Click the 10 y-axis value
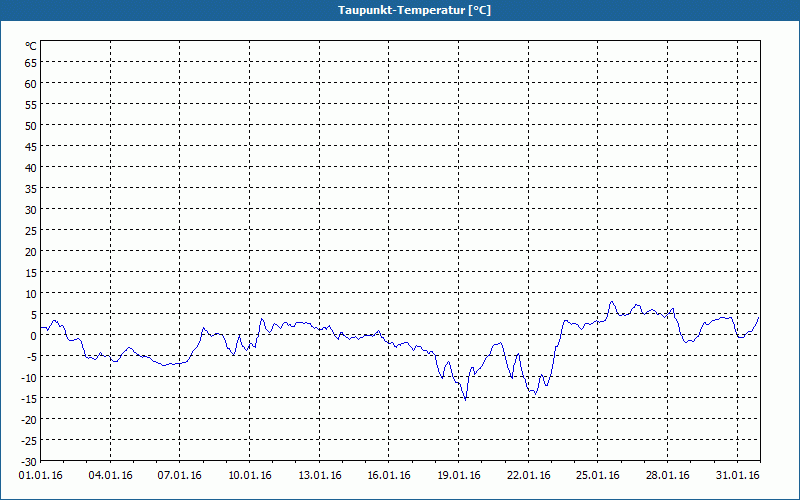 tap(31, 294)
